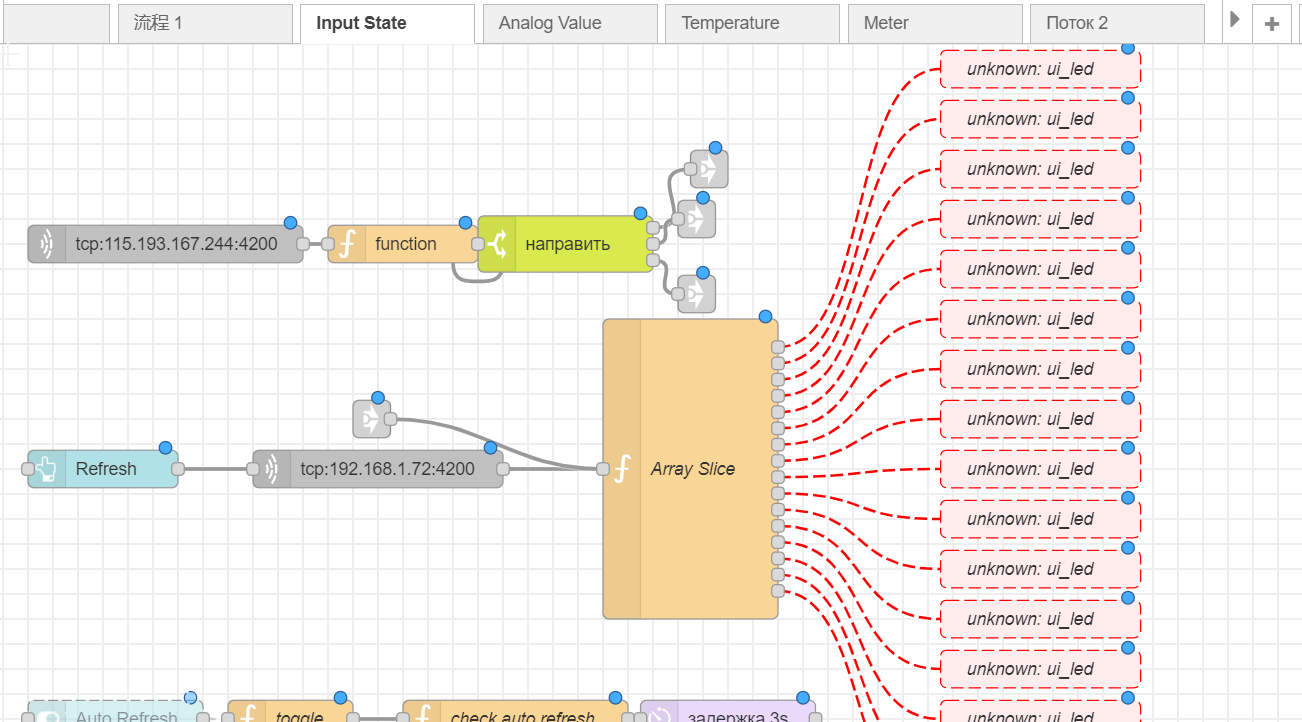Click the link node directly above Array Slice
1302x722 pixels.
tap(696, 294)
